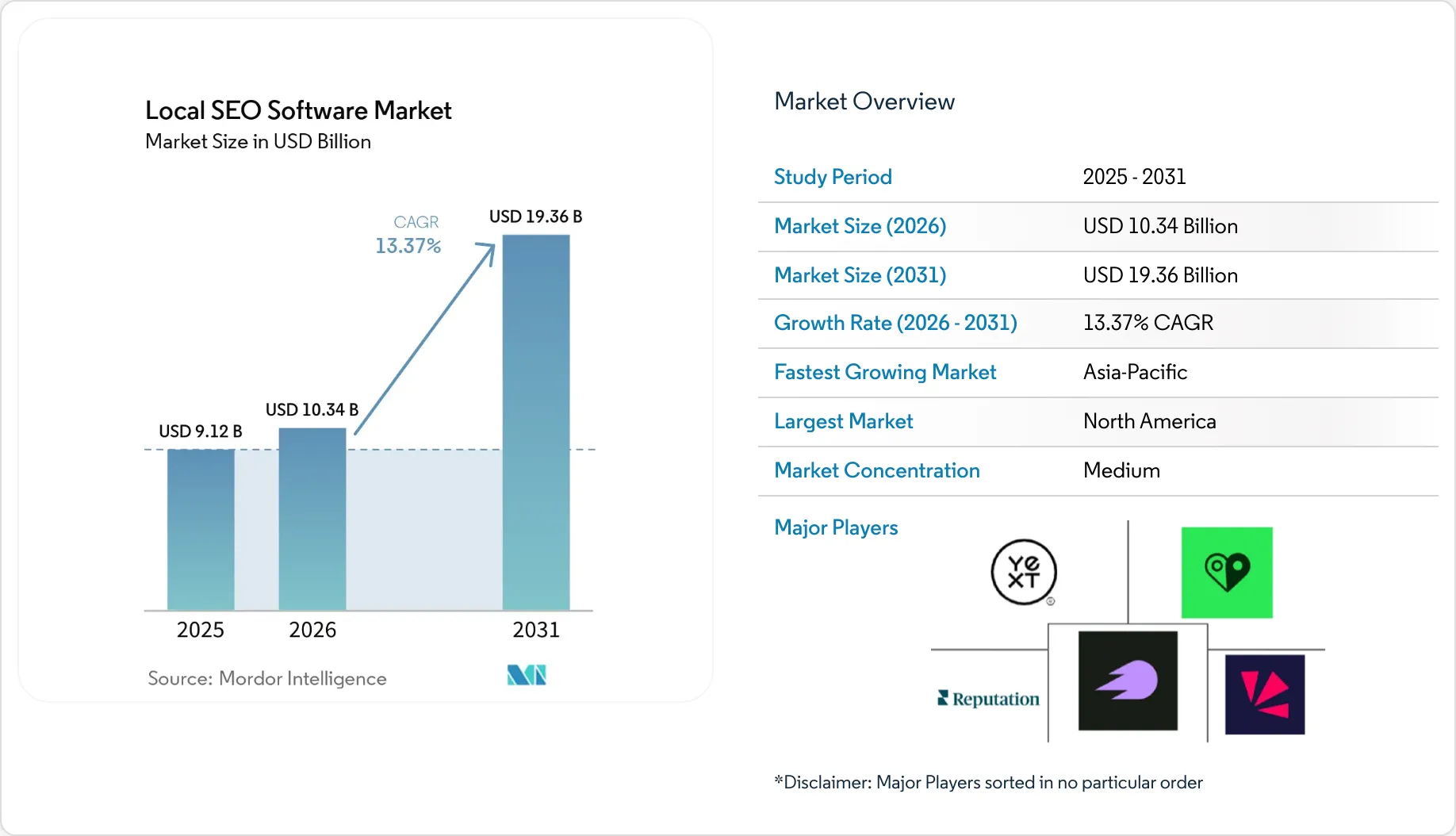Click the Largest Market label

click(844, 421)
